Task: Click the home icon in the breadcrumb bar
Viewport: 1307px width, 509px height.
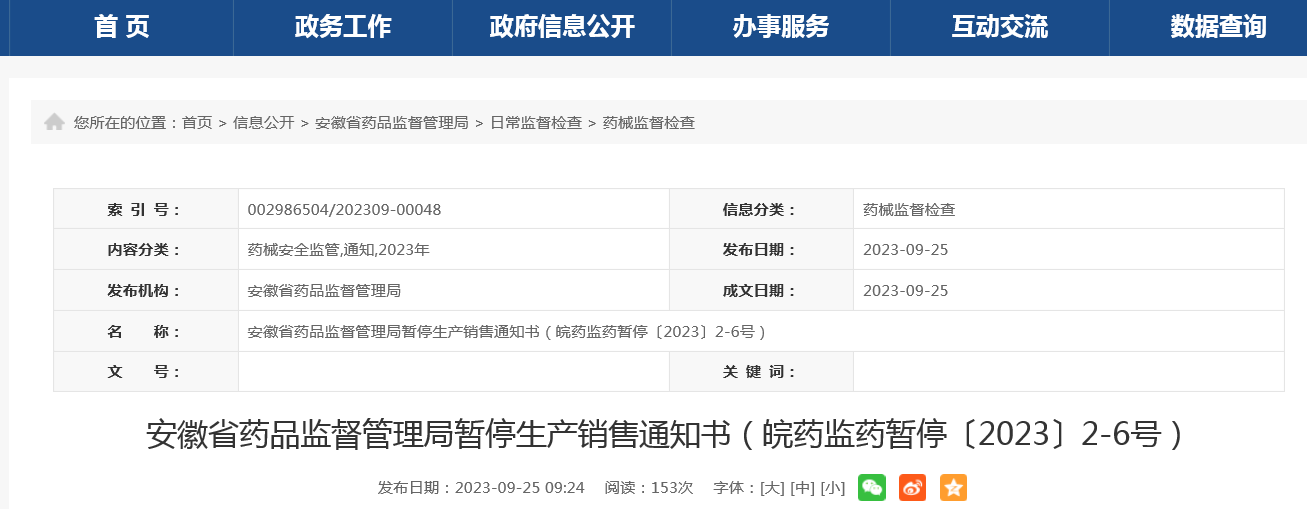Action: pos(54,122)
